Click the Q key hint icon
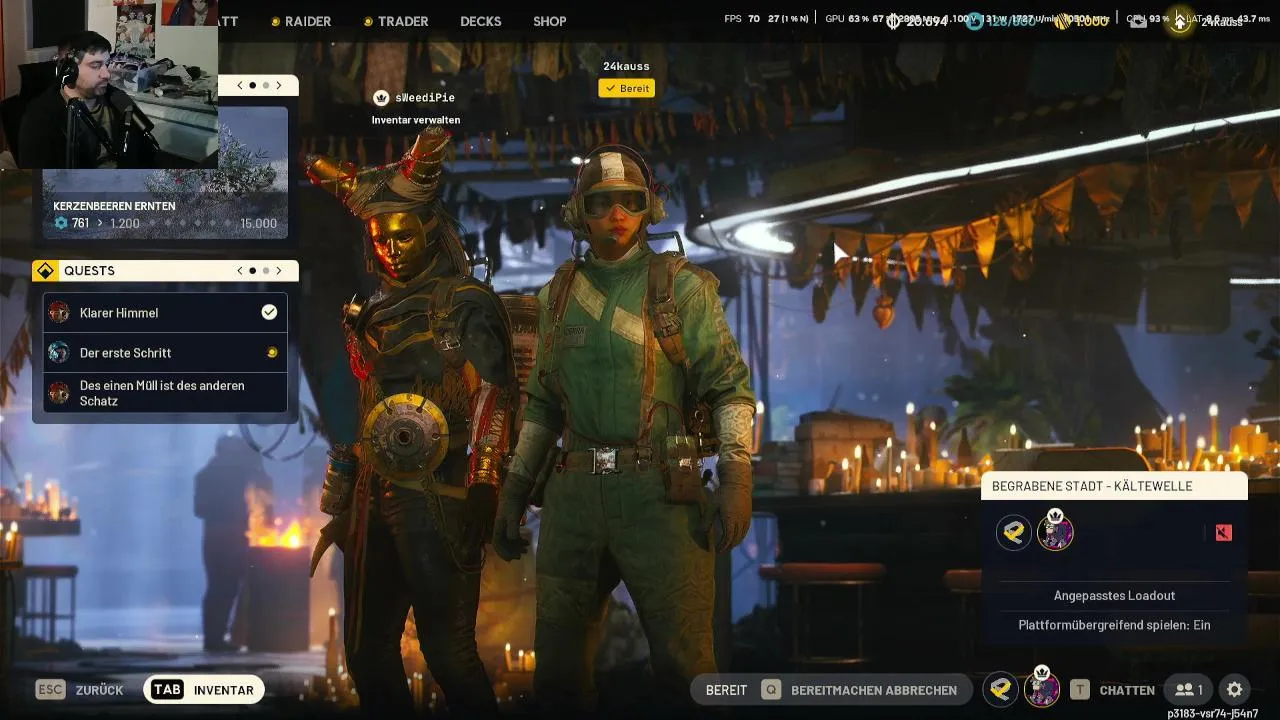This screenshot has width=1280, height=720. 771,690
